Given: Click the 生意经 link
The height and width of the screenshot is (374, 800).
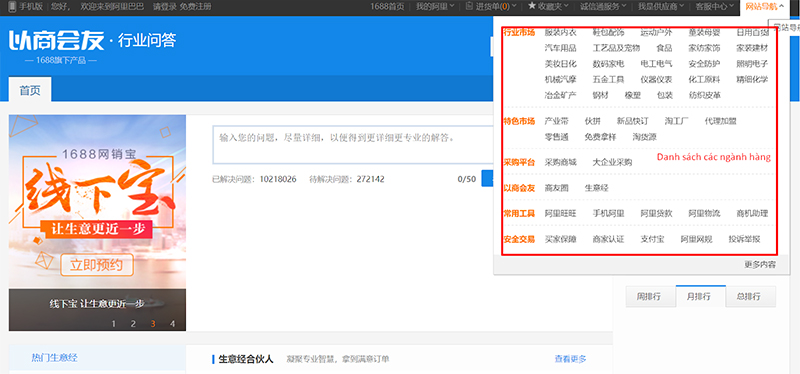Looking at the screenshot, I should 596,188.
